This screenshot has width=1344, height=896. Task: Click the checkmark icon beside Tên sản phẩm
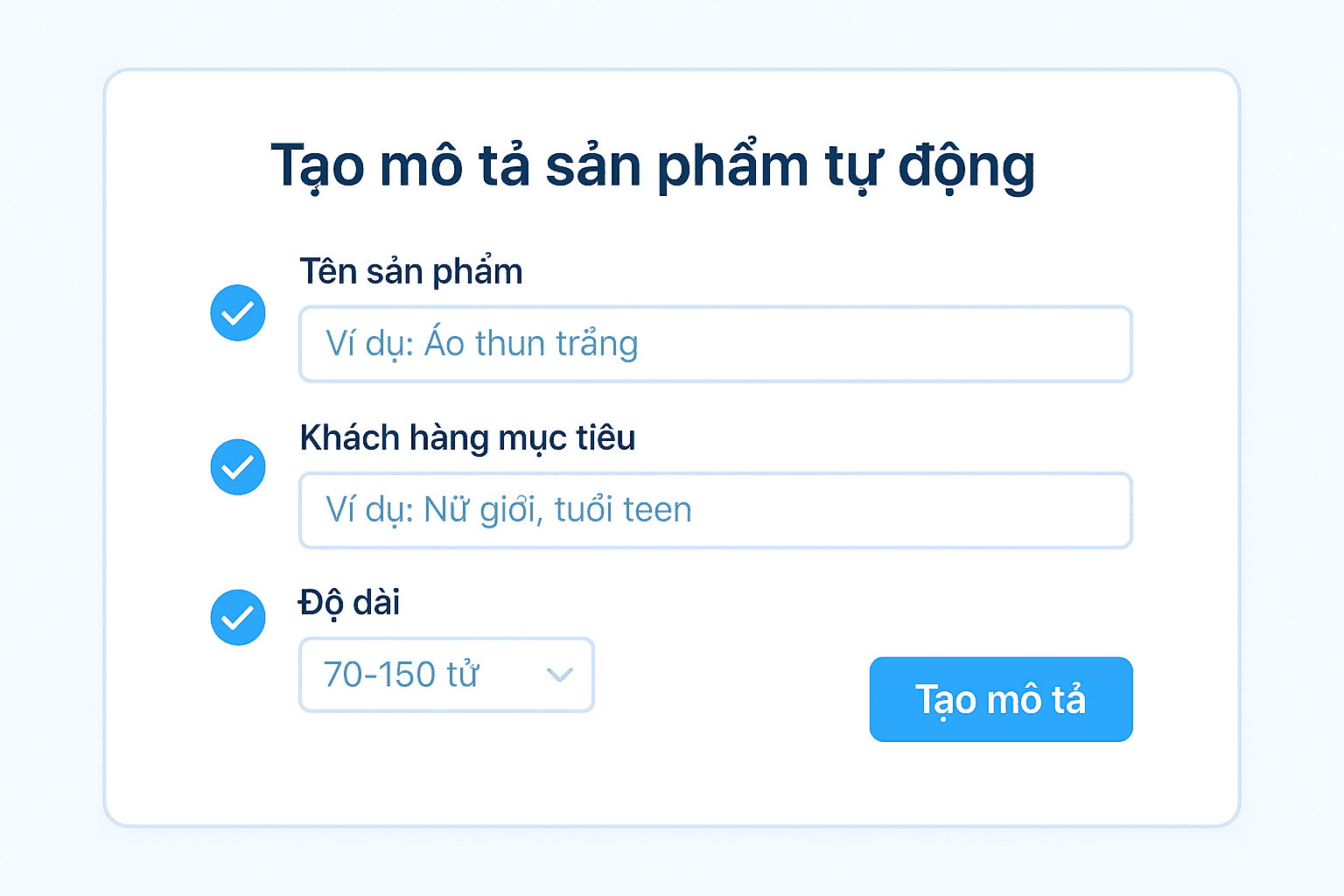tap(238, 313)
